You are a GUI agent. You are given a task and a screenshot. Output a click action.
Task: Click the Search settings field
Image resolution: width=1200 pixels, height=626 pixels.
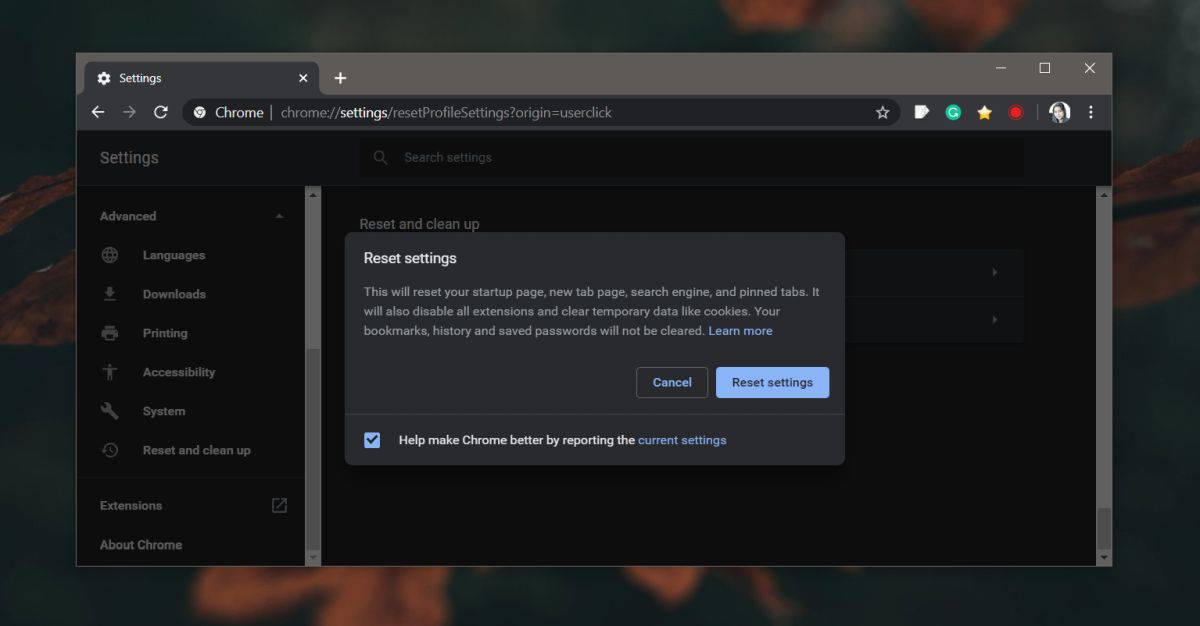coord(691,157)
